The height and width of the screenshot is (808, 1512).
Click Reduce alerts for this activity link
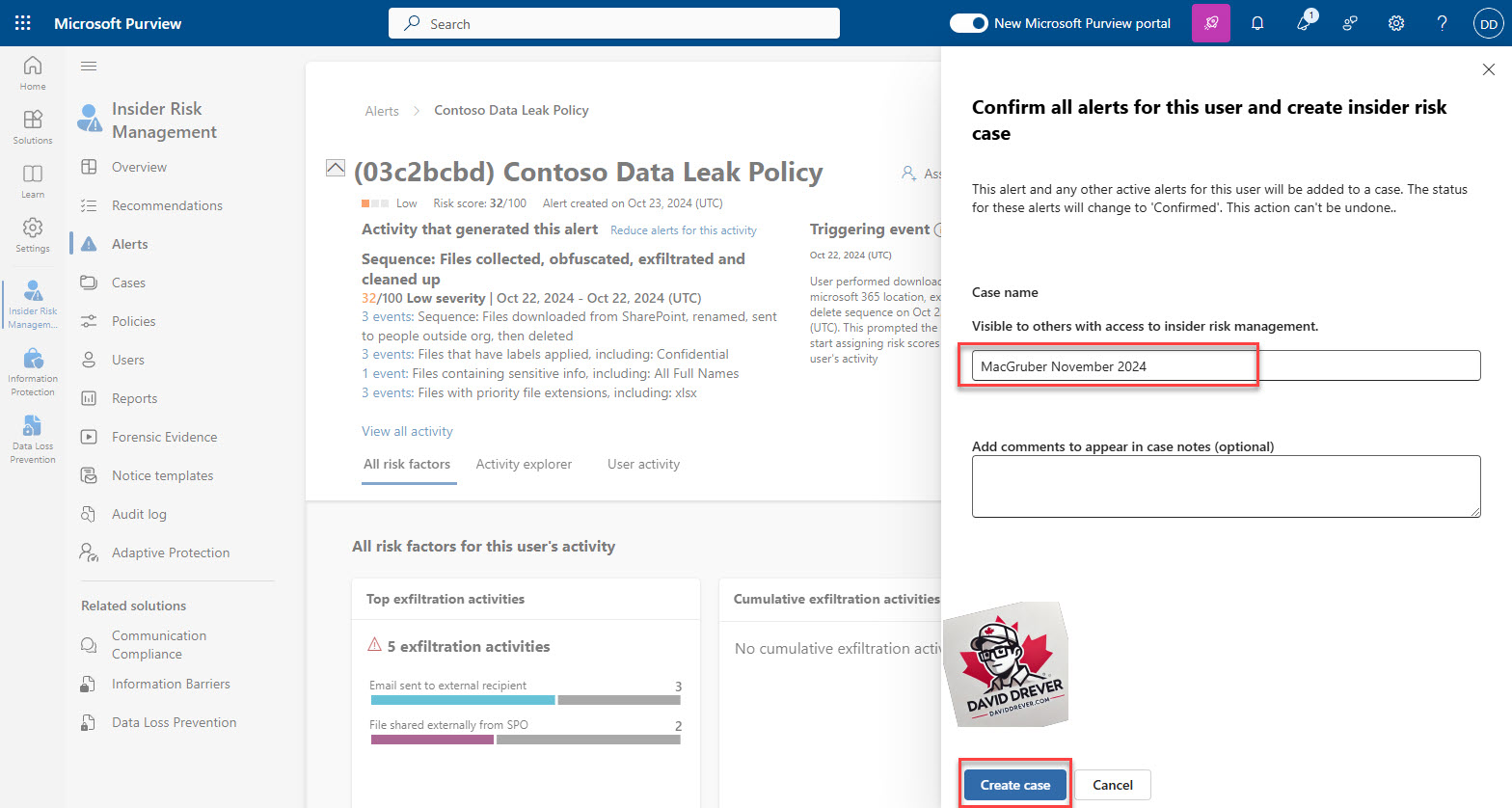pyautogui.click(x=684, y=230)
